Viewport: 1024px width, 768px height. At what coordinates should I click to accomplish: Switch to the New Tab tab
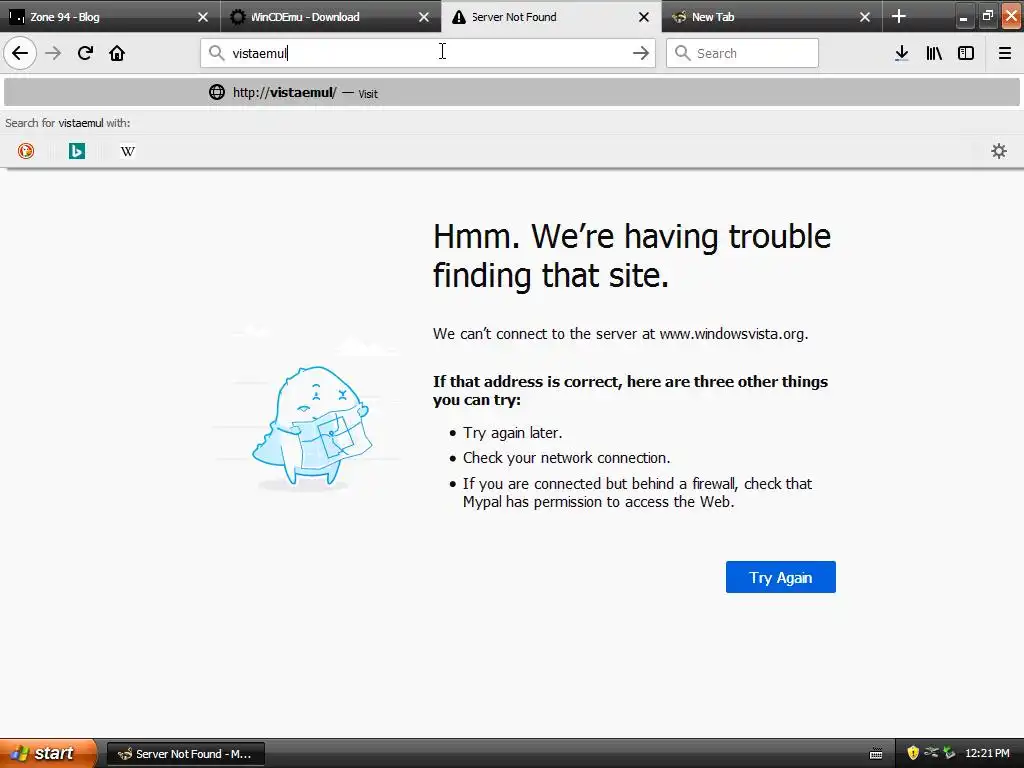[772, 16]
